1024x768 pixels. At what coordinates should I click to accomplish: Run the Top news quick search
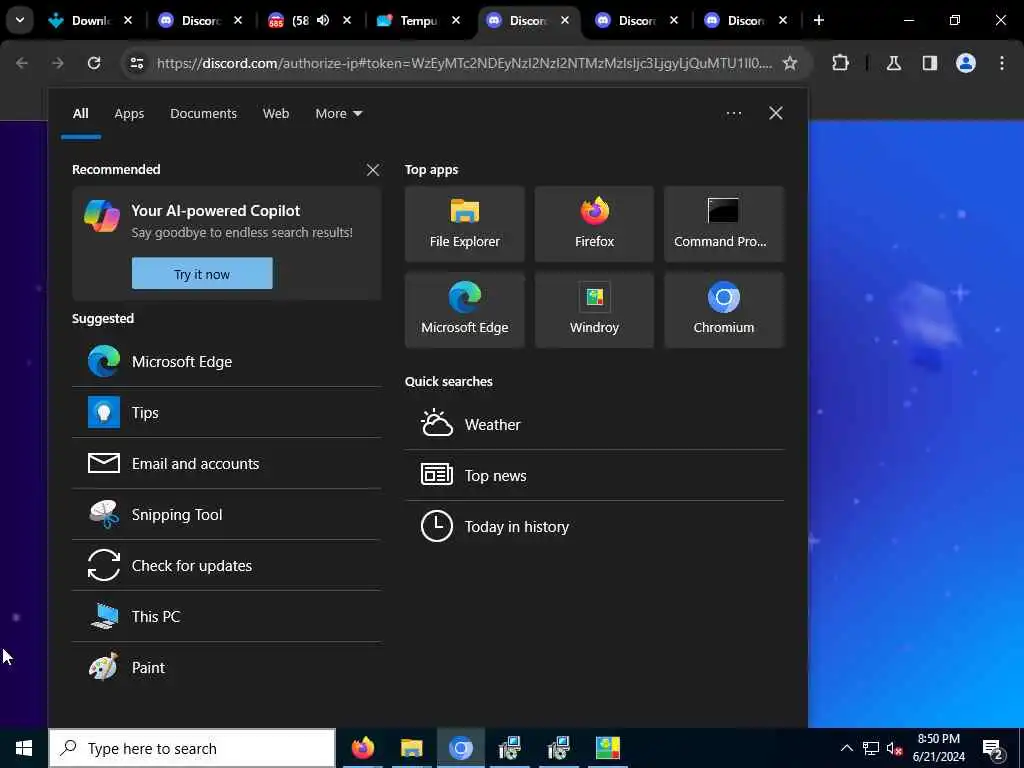(x=594, y=475)
